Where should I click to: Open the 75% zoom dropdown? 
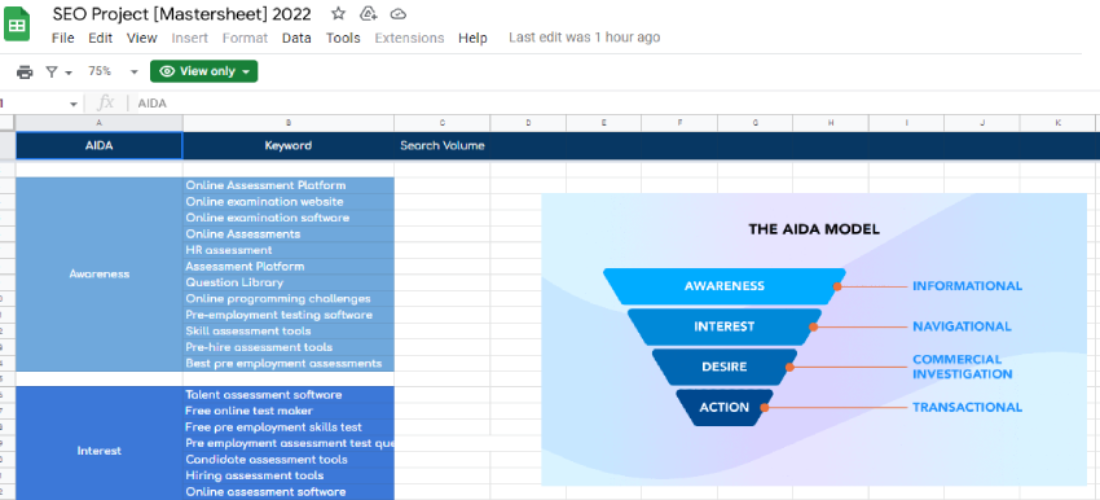(x=113, y=72)
